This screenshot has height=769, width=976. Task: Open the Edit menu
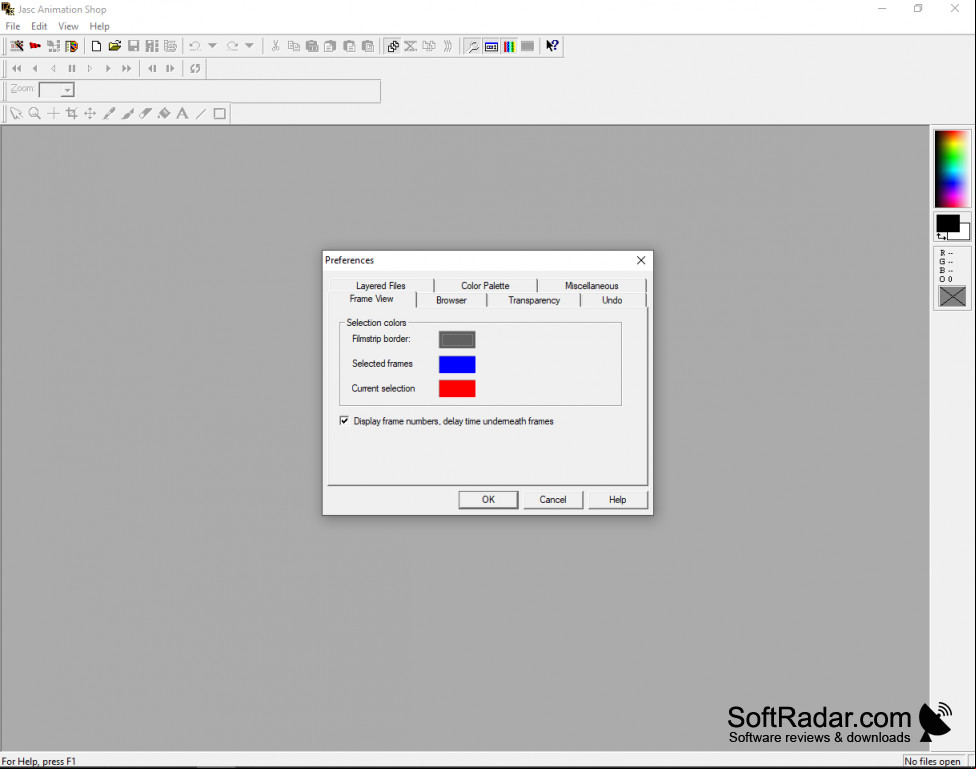[x=39, y=26]
